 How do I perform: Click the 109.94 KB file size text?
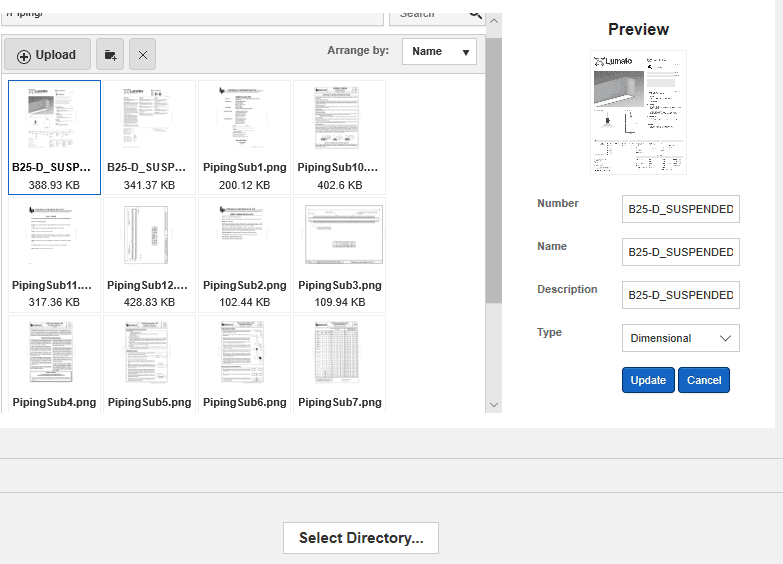340,302
